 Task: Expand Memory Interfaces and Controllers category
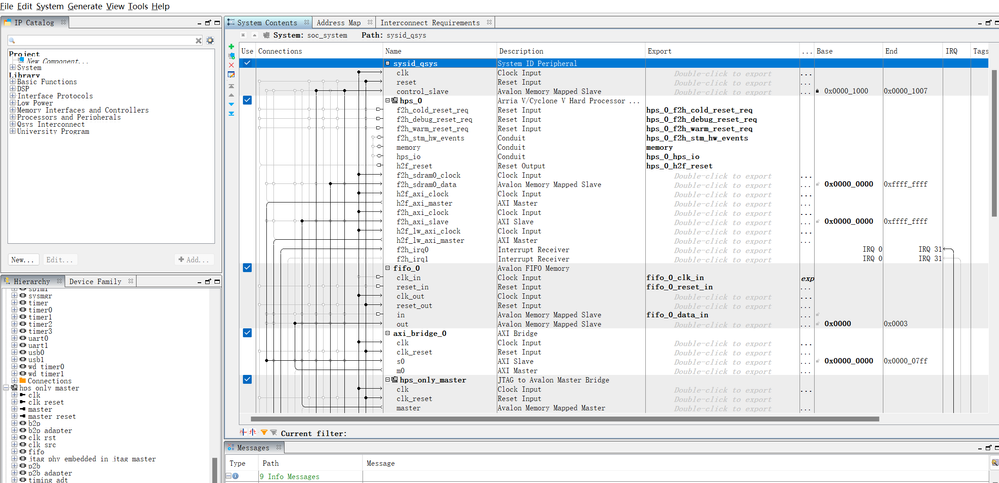point(13,110)
